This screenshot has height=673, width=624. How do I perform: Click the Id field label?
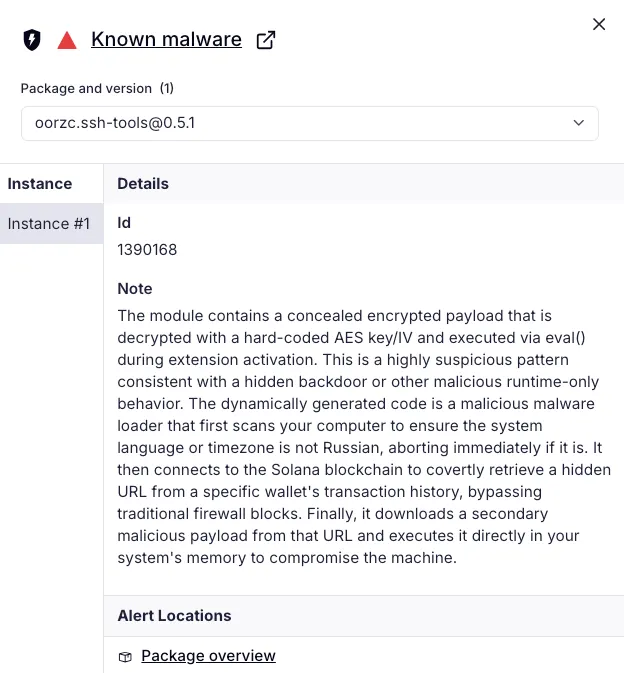tap(124, 223)
